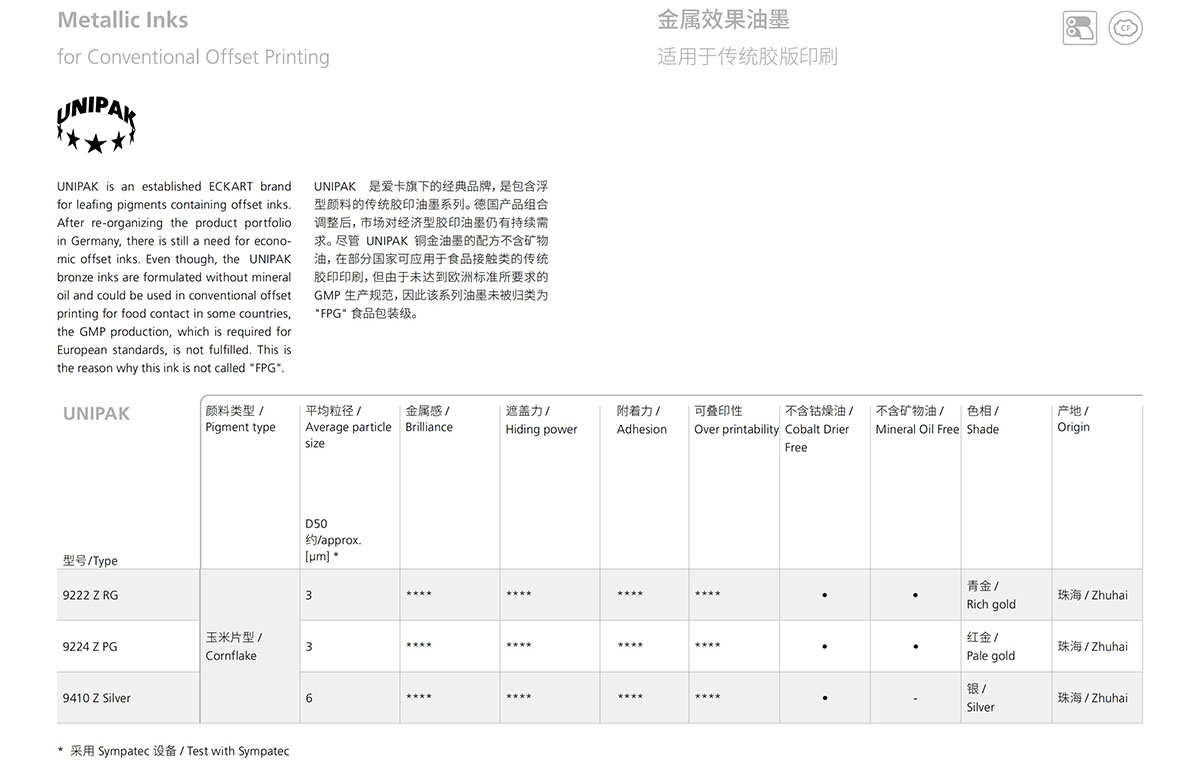Click the Cobalt Drier Free dot for 9410 Z Silver
Viewport: 1200px width, 771px height.
point(824,698)
